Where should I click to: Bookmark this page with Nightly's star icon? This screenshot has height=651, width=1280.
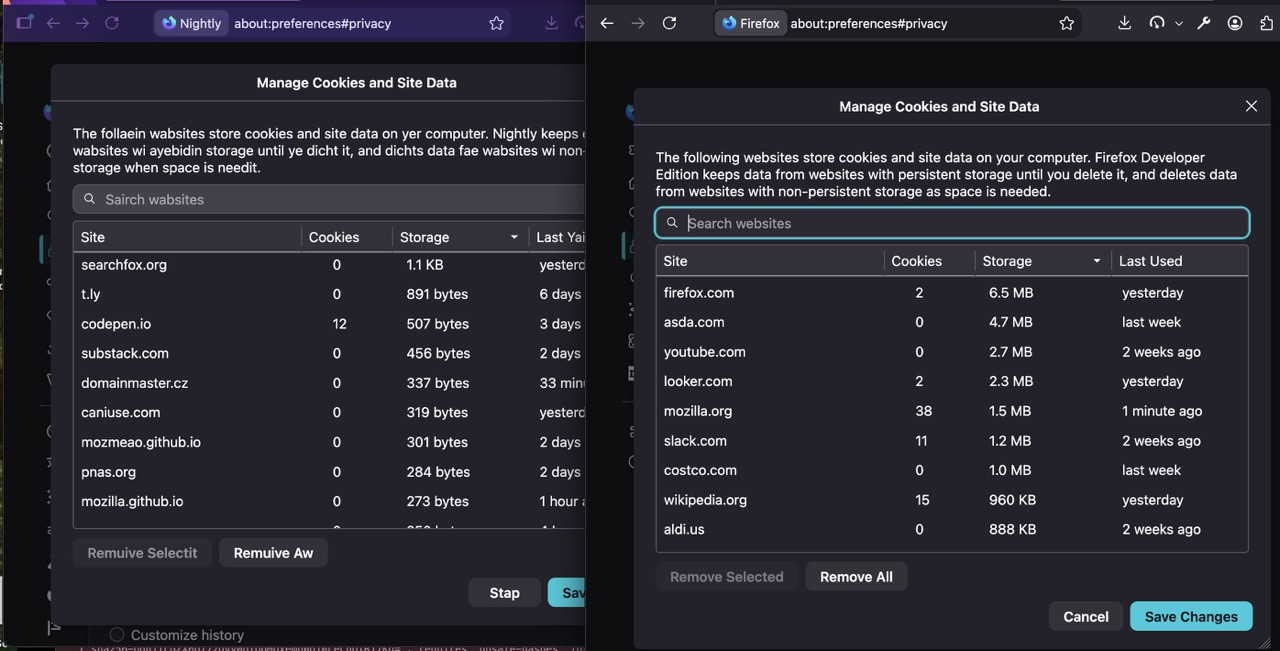point(496,23)
